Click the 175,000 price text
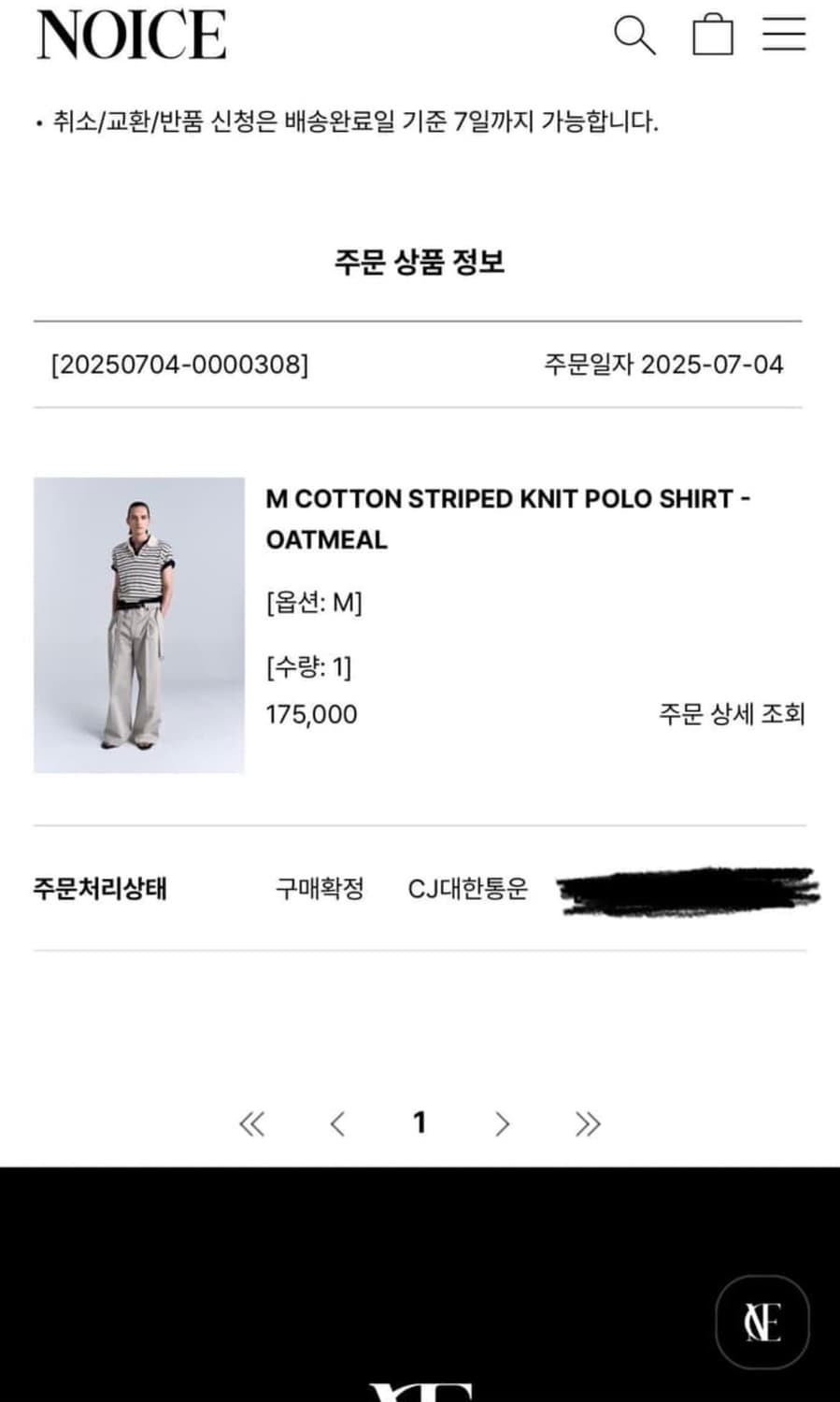The height and width of the screenshot is (1402, 840). tap(311, 714)
